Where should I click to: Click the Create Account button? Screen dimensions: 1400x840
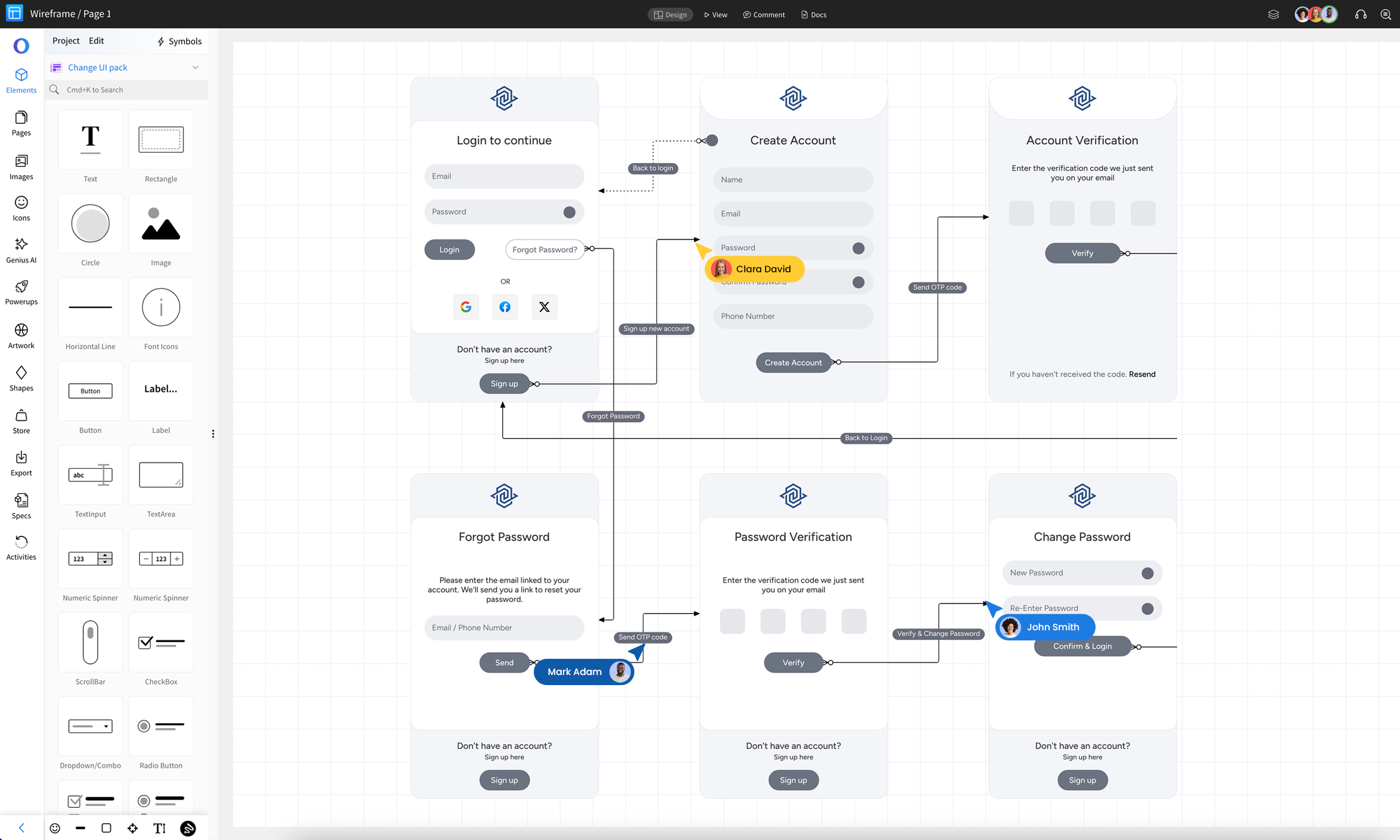793,362
